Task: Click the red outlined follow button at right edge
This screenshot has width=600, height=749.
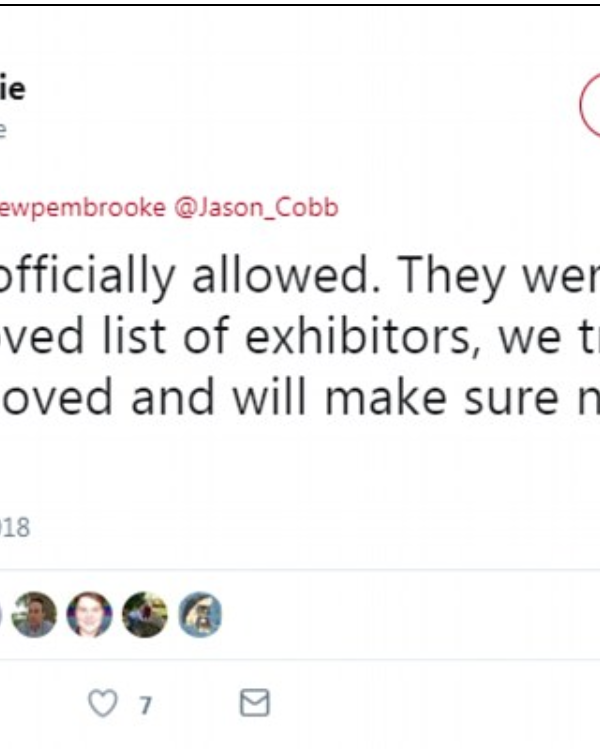Action: 590,106
